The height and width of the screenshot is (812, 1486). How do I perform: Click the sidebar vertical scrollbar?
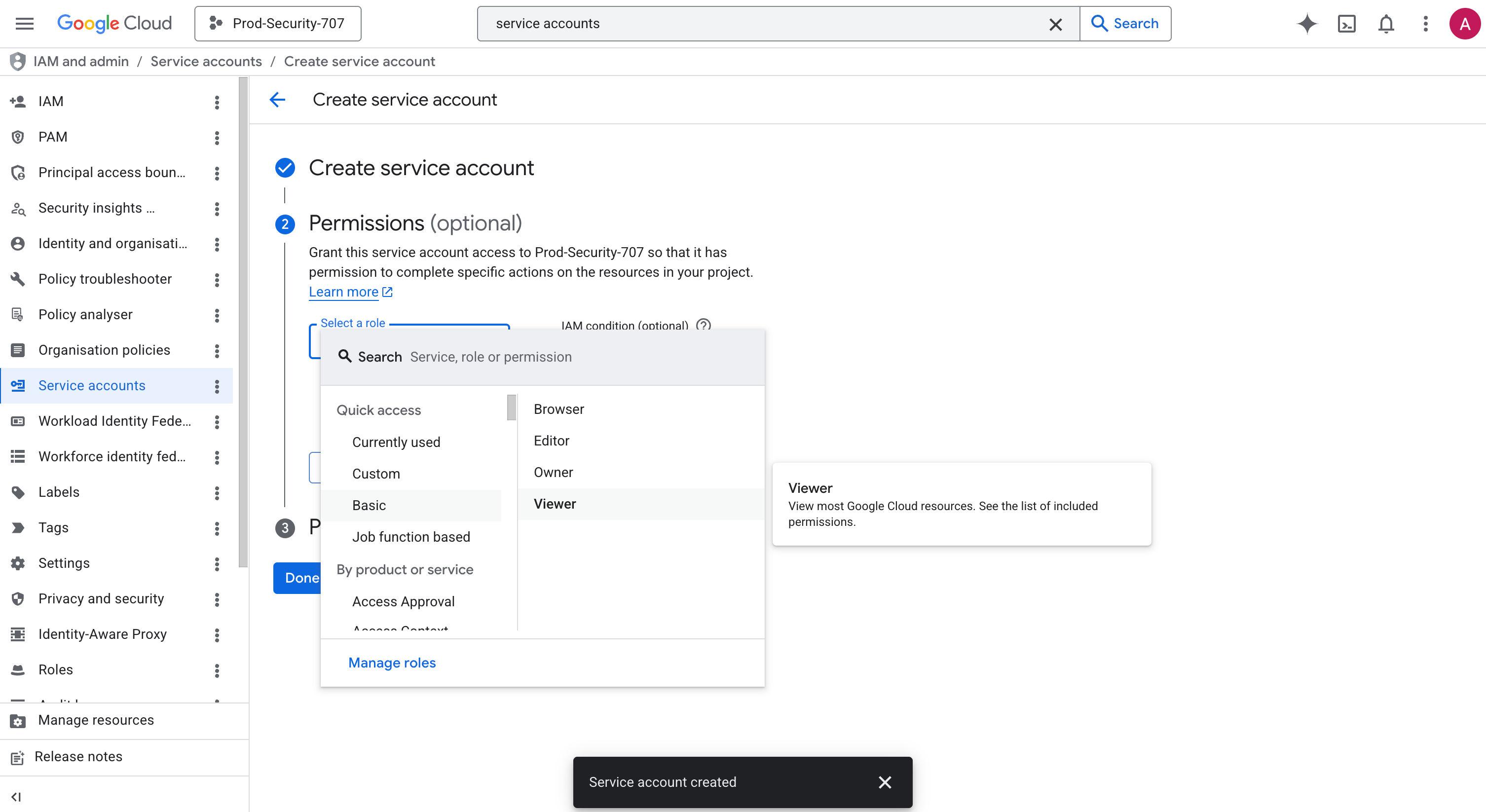click(243, 323)
